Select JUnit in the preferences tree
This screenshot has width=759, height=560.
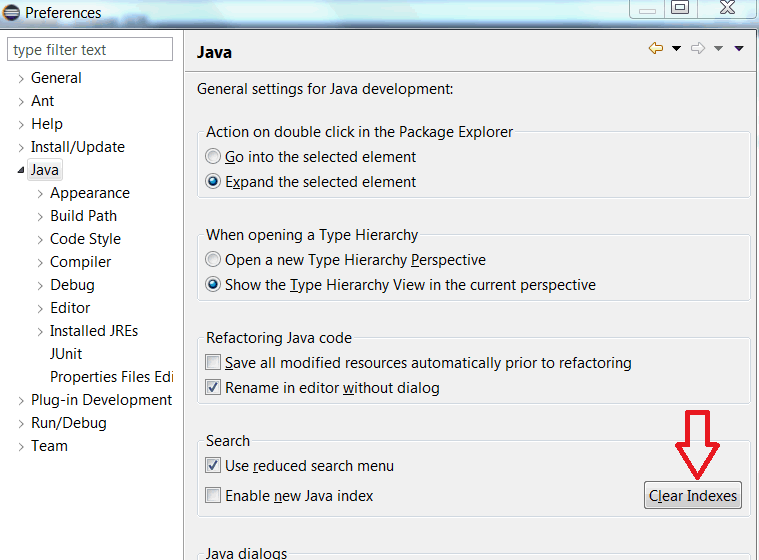[x=66, y=354]
